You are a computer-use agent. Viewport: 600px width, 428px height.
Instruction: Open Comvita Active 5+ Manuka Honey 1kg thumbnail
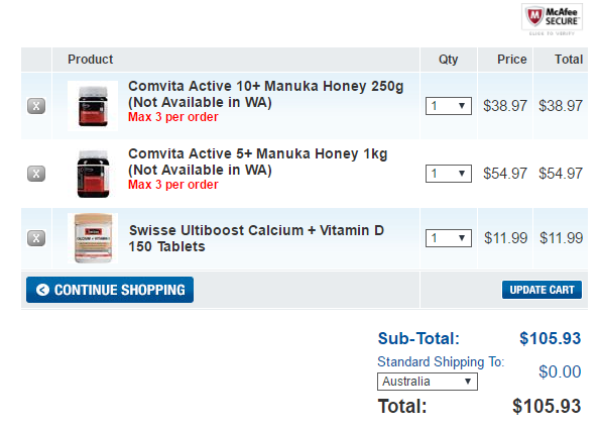tap(93, 173)
